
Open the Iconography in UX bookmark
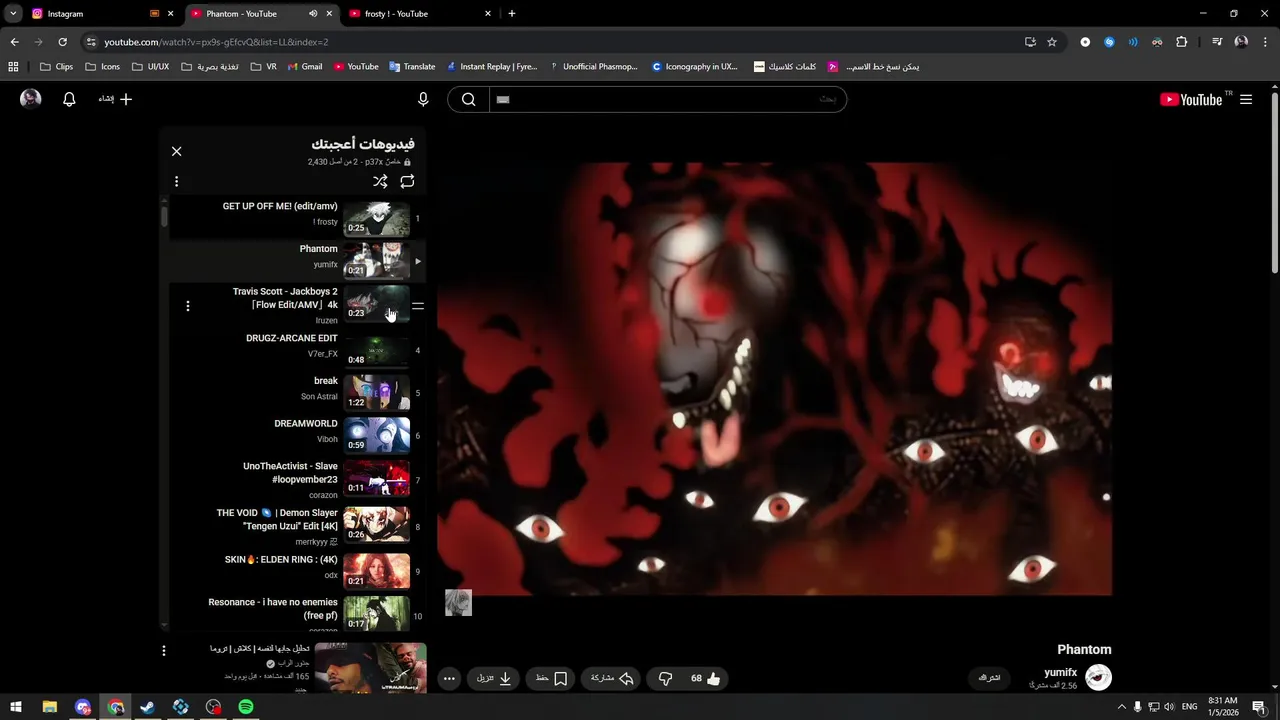click(695, 67)
